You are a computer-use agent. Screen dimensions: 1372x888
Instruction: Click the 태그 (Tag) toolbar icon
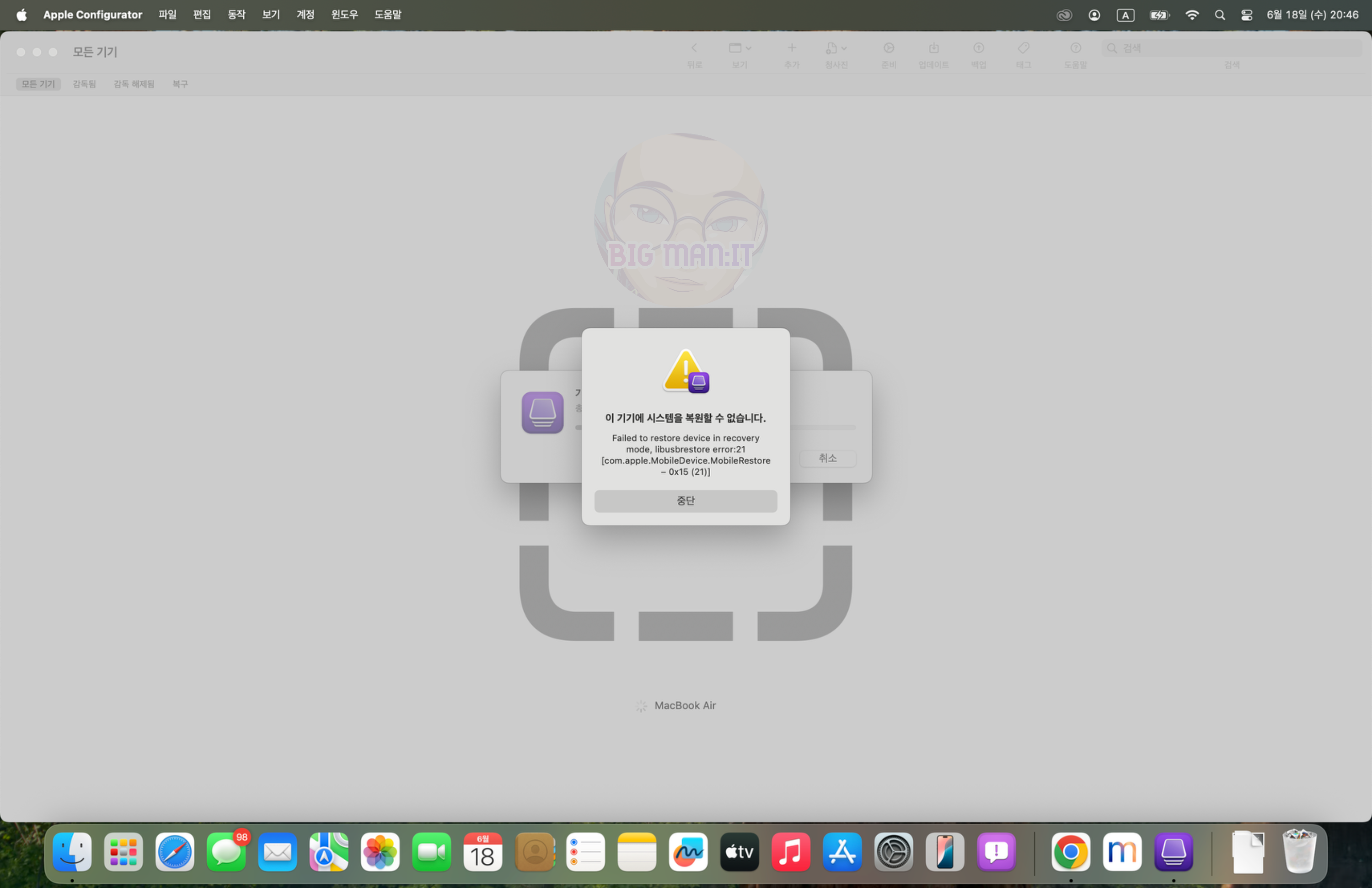click(x=1023, y=48)
